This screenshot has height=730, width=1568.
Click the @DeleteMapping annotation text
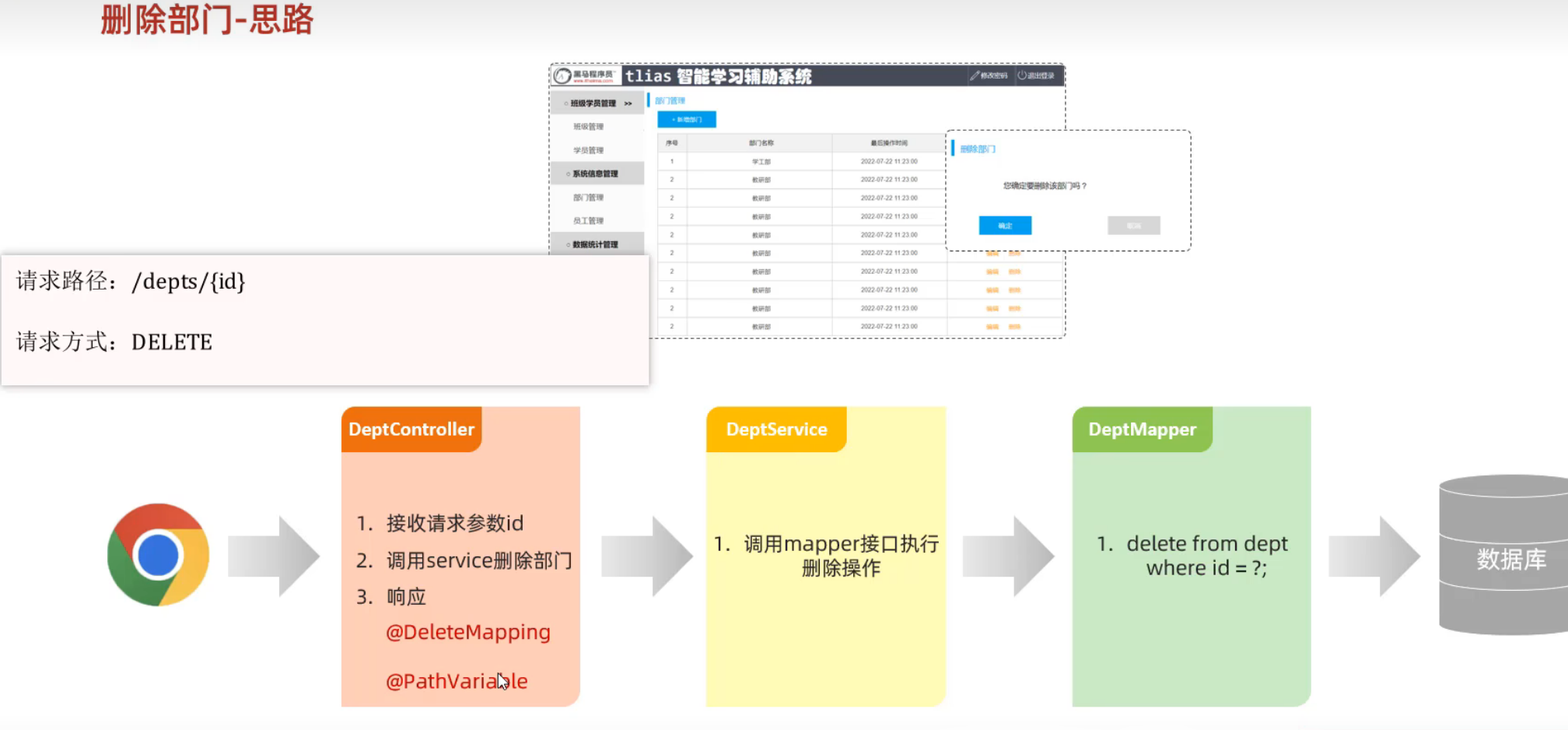coord(468,632)
